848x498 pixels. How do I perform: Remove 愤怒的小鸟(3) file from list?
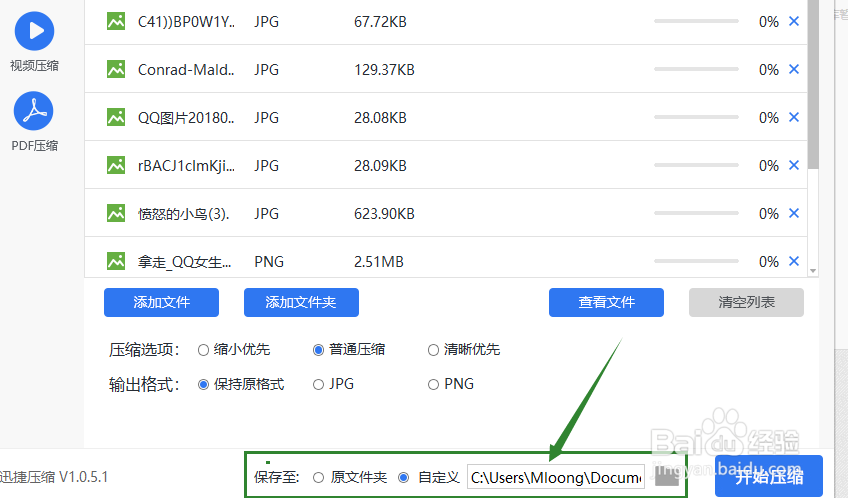(x=794, y=213)
